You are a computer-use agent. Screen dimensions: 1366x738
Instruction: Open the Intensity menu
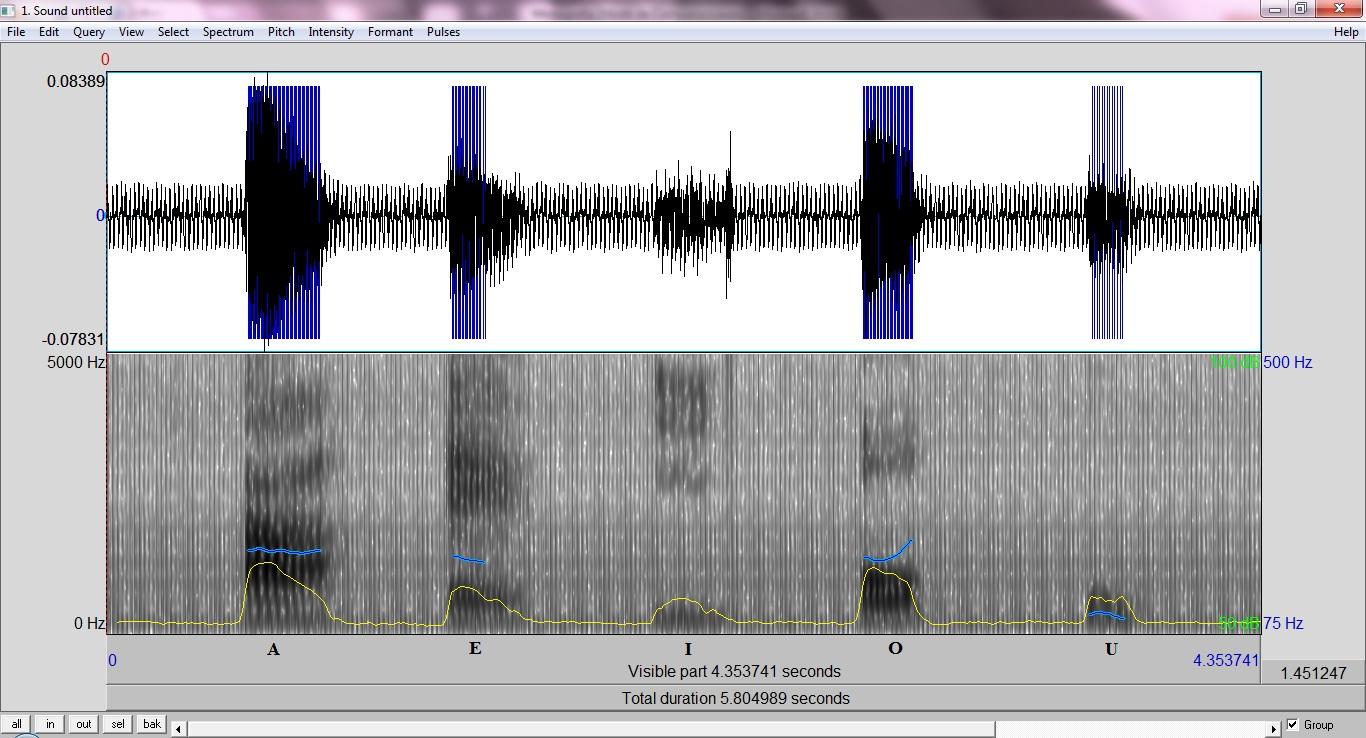point(331,32)
